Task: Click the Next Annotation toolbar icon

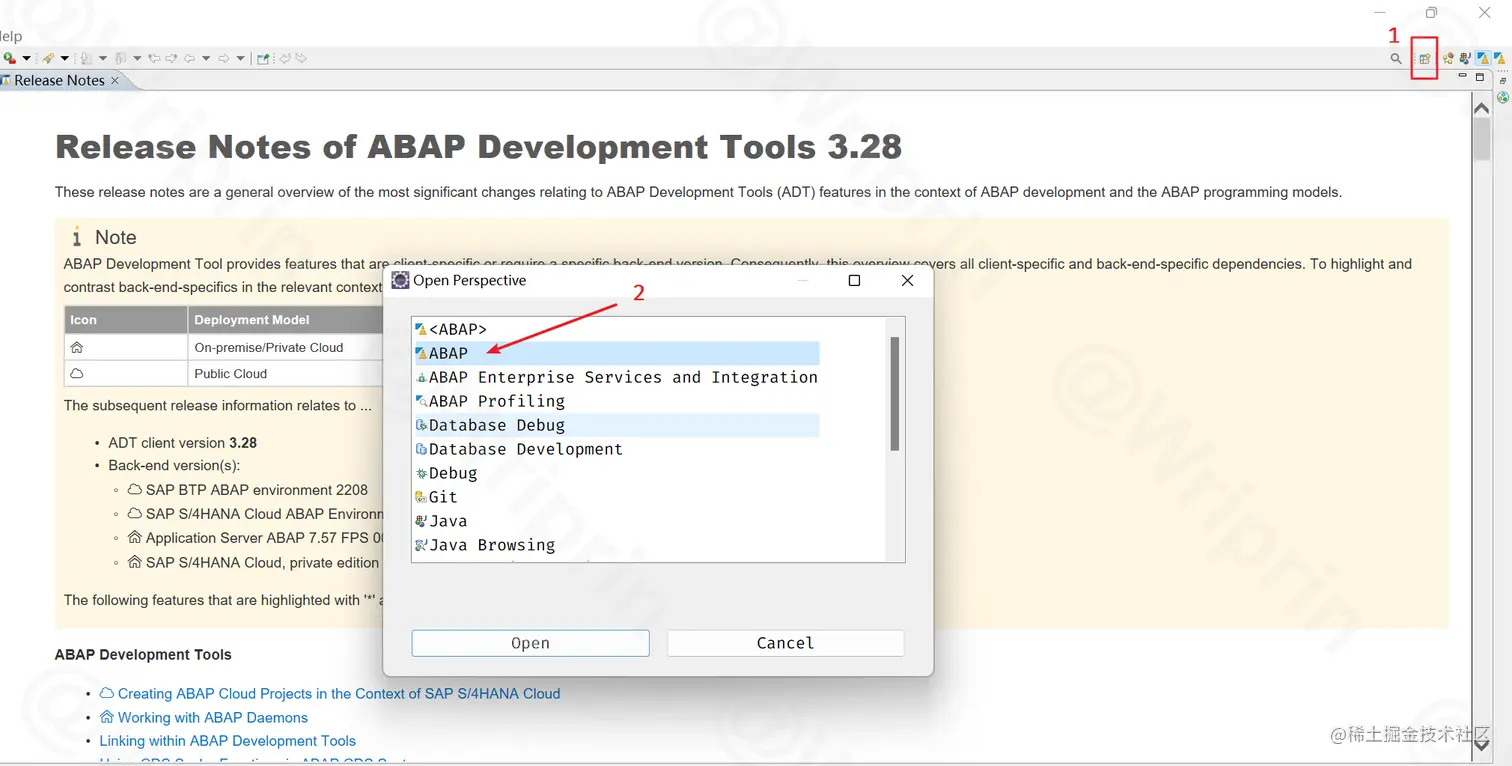Action: (86, 58)
